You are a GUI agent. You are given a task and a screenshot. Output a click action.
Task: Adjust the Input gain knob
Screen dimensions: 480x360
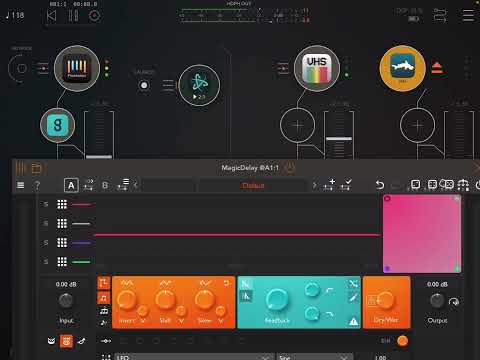pyautogui.click(x=66, y=301)
